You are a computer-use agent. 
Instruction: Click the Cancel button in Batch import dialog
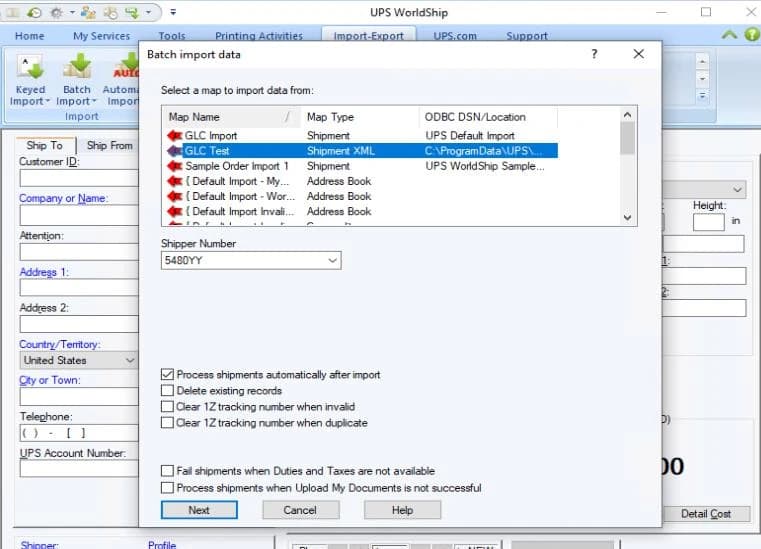pos(300,510)
